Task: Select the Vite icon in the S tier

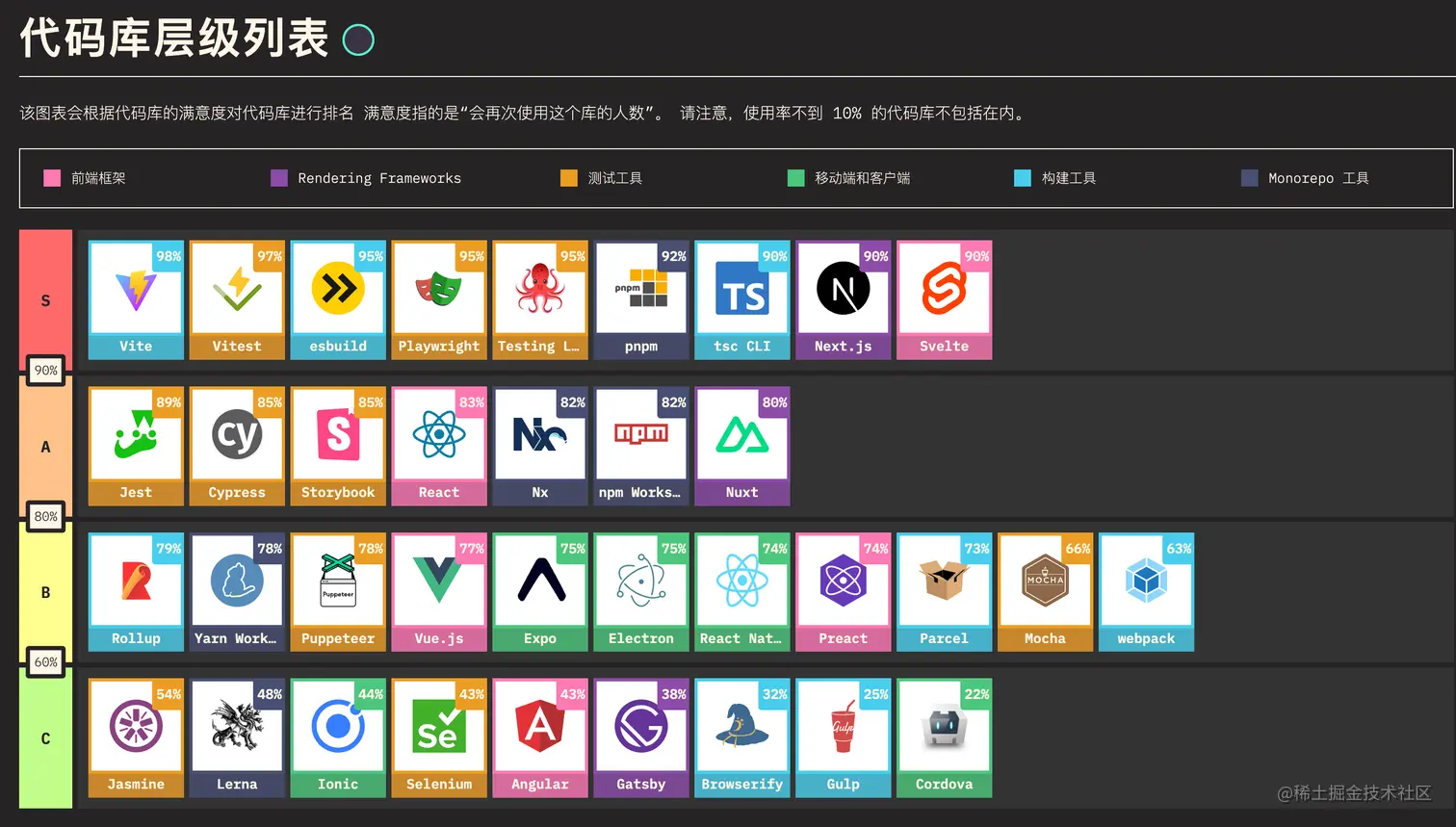Action: 135,288
